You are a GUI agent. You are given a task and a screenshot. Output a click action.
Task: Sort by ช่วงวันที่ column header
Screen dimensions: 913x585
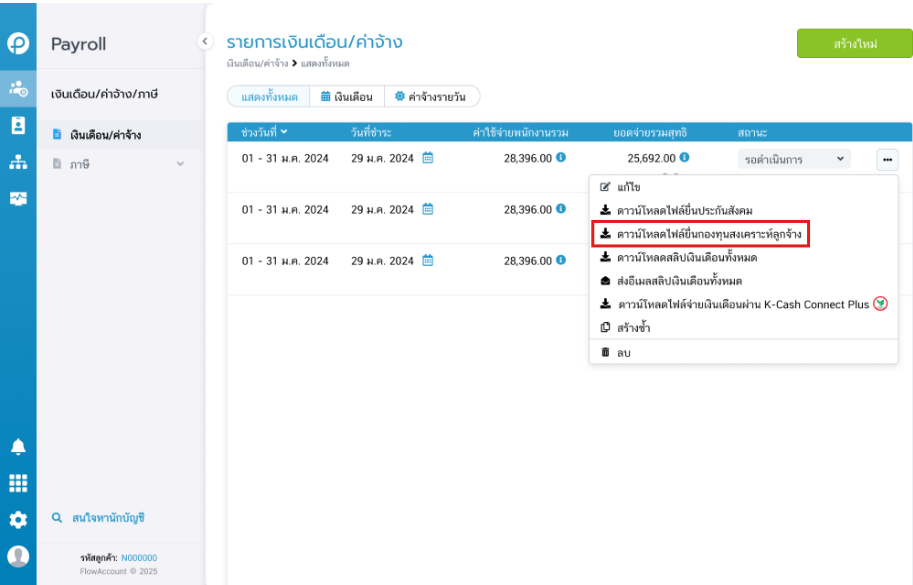tap(264, 132)
